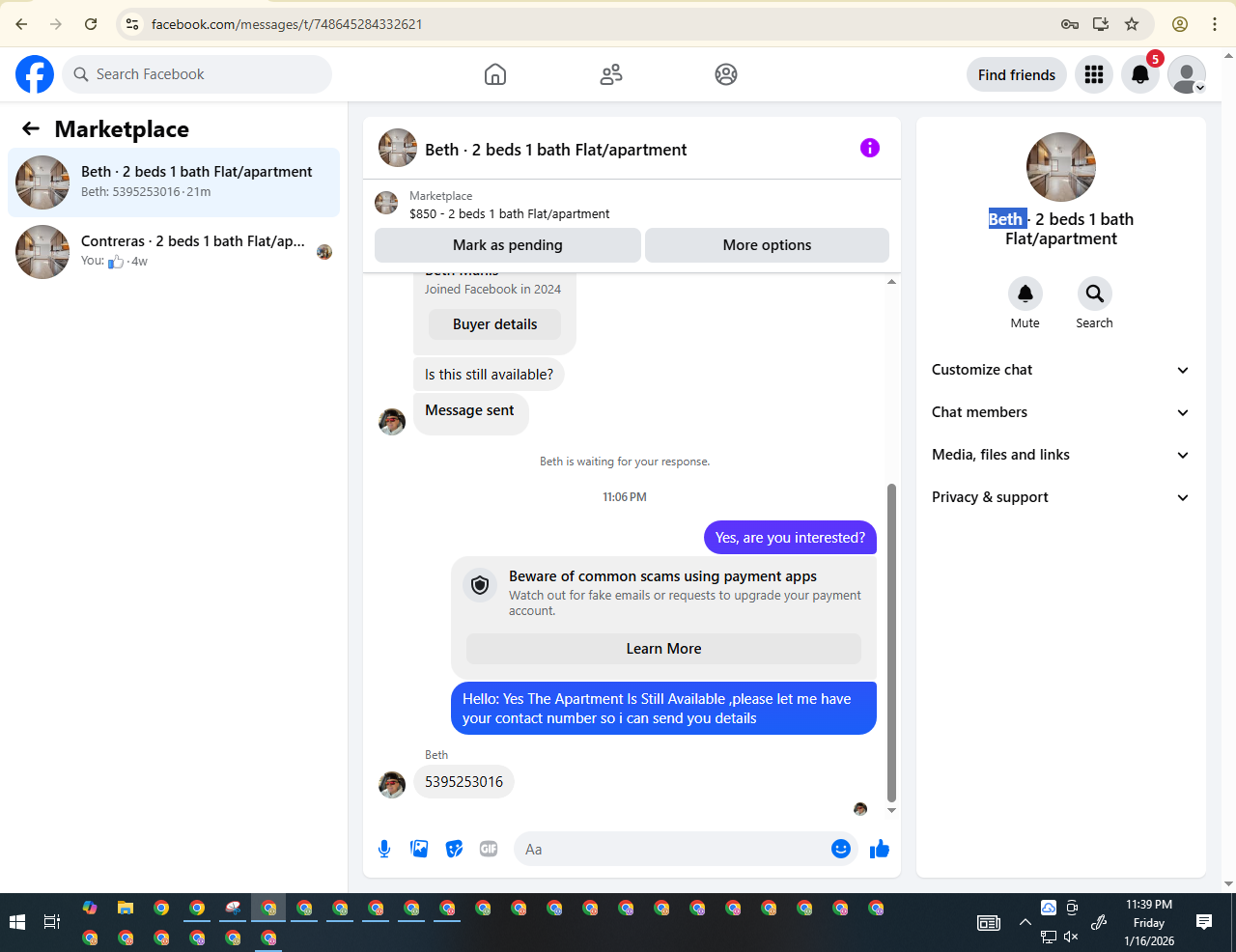Image resolution: width=1236 pixels, height=952 pixels.
Task: Open conversation information purple icon
Action: click(870, 148)
